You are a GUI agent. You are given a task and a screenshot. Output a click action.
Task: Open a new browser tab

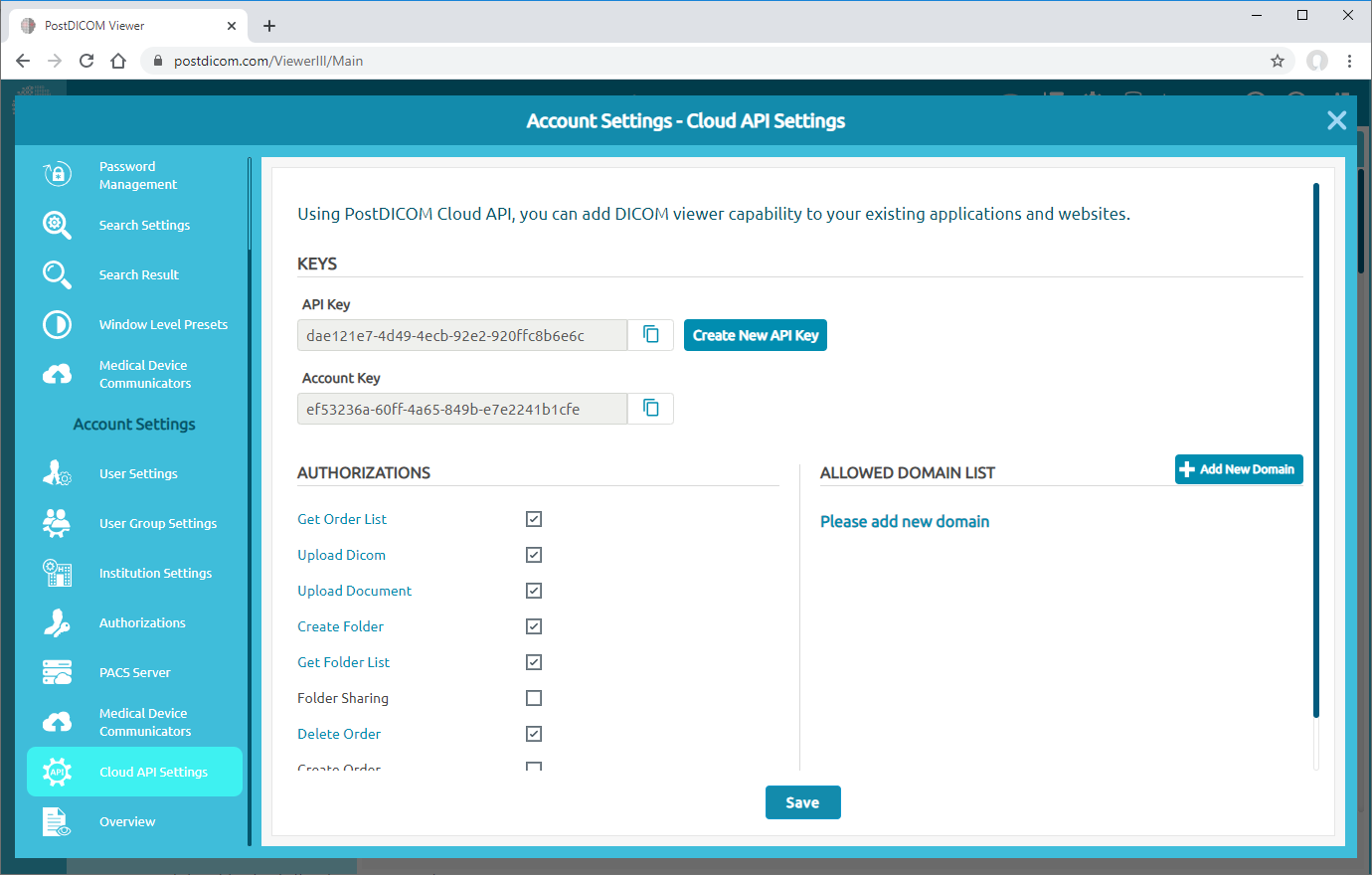(x=269, y=26)
